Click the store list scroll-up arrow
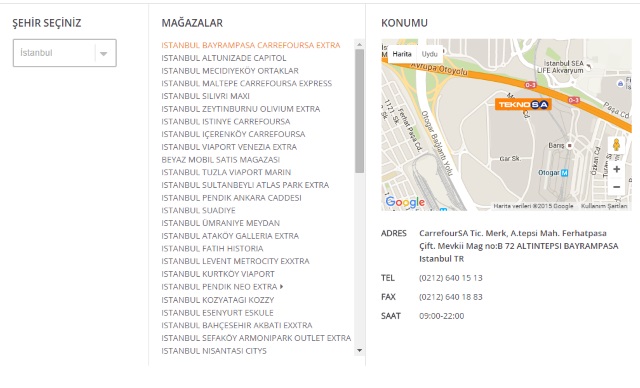This screenshot has width=640, height=388. point(359,44)
